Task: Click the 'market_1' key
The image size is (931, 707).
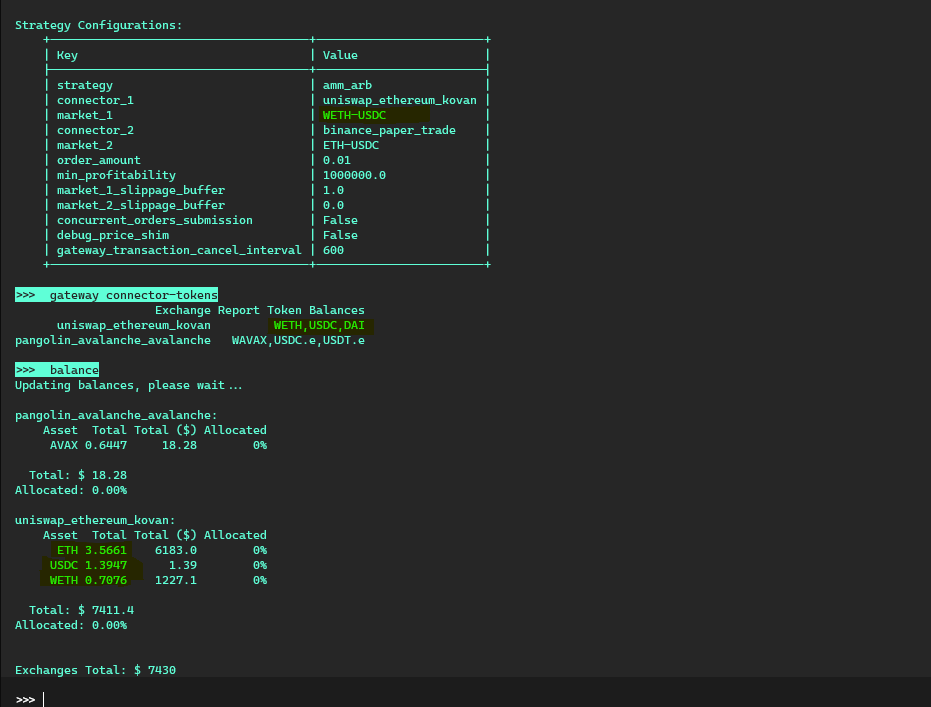Action: tap(84, 115)
